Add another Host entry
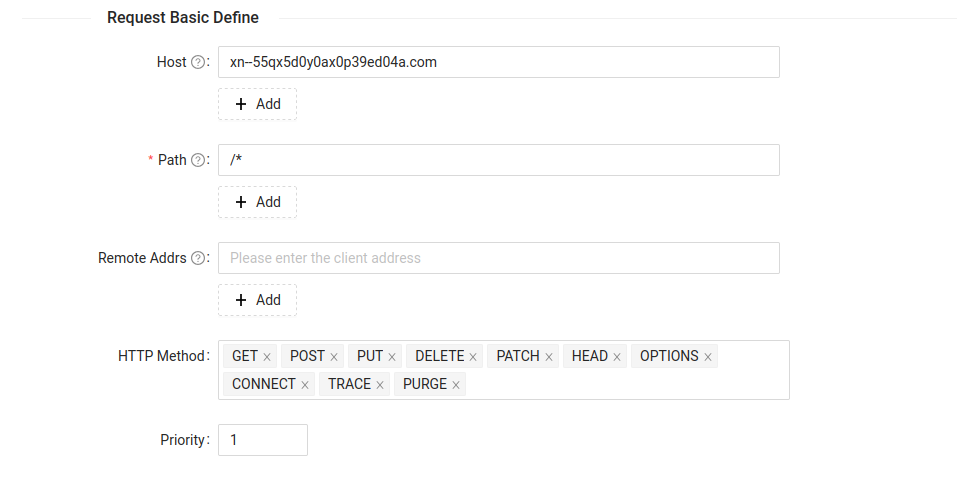This screenshot has height=479, width=957. pos(258,104)
